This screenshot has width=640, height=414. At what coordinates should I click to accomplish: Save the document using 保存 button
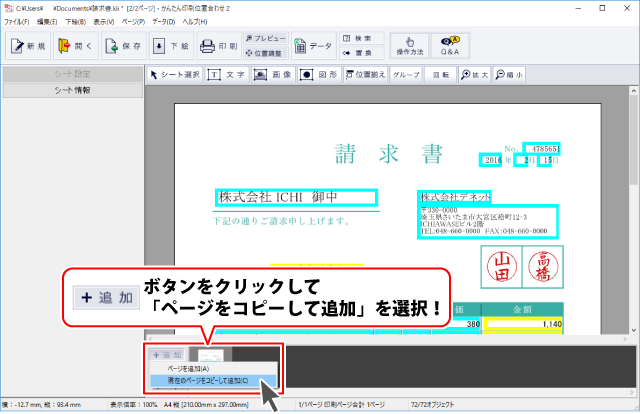(124, 46)
